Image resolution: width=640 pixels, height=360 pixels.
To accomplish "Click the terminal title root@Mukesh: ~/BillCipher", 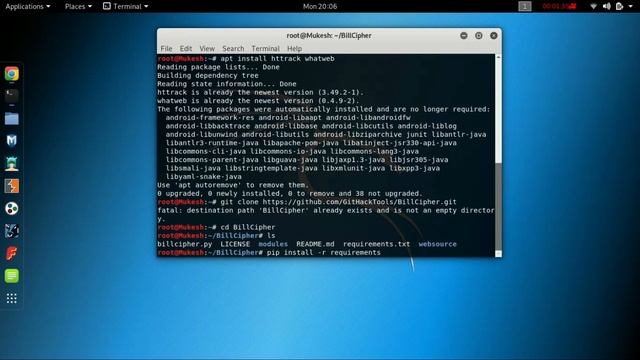I will [x=329, y=36].
